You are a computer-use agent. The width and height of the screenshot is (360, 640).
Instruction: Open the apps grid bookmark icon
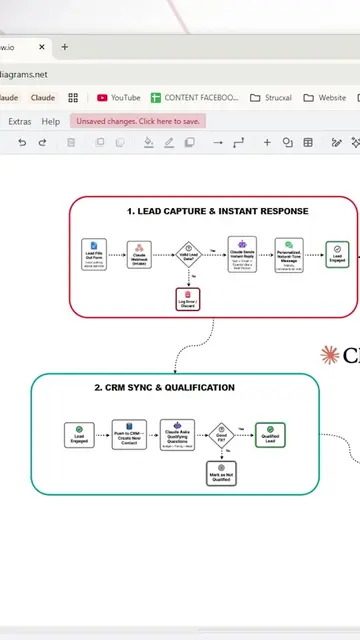73,98
